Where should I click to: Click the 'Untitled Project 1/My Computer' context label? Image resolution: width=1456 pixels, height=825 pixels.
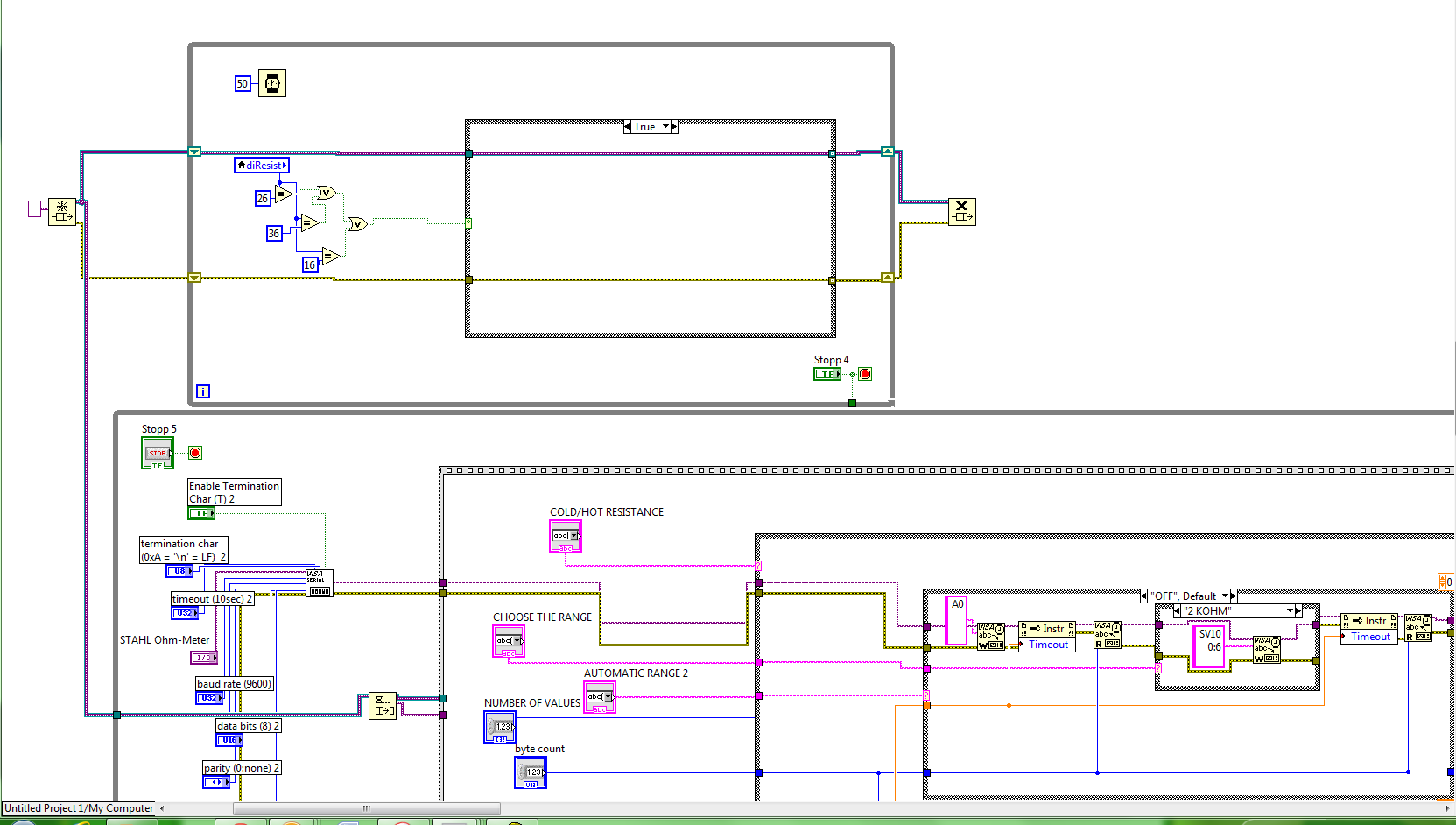[79, 808]
